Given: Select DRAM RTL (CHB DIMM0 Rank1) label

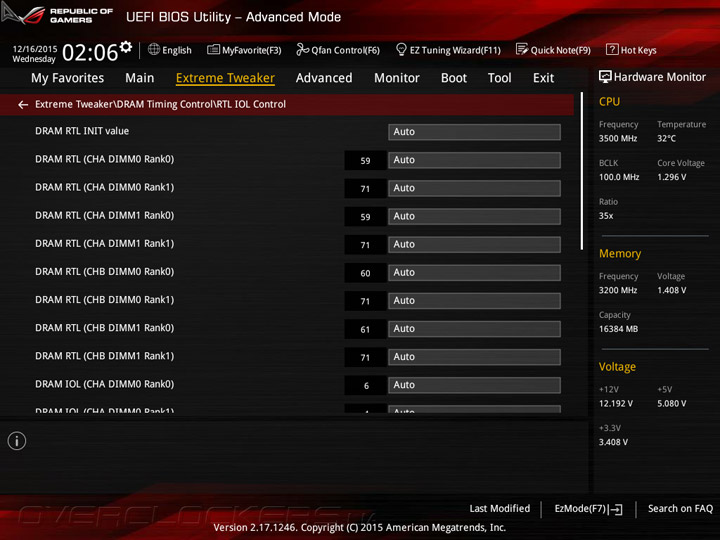Looking at the screenshot, I should (x=105, y=300).
